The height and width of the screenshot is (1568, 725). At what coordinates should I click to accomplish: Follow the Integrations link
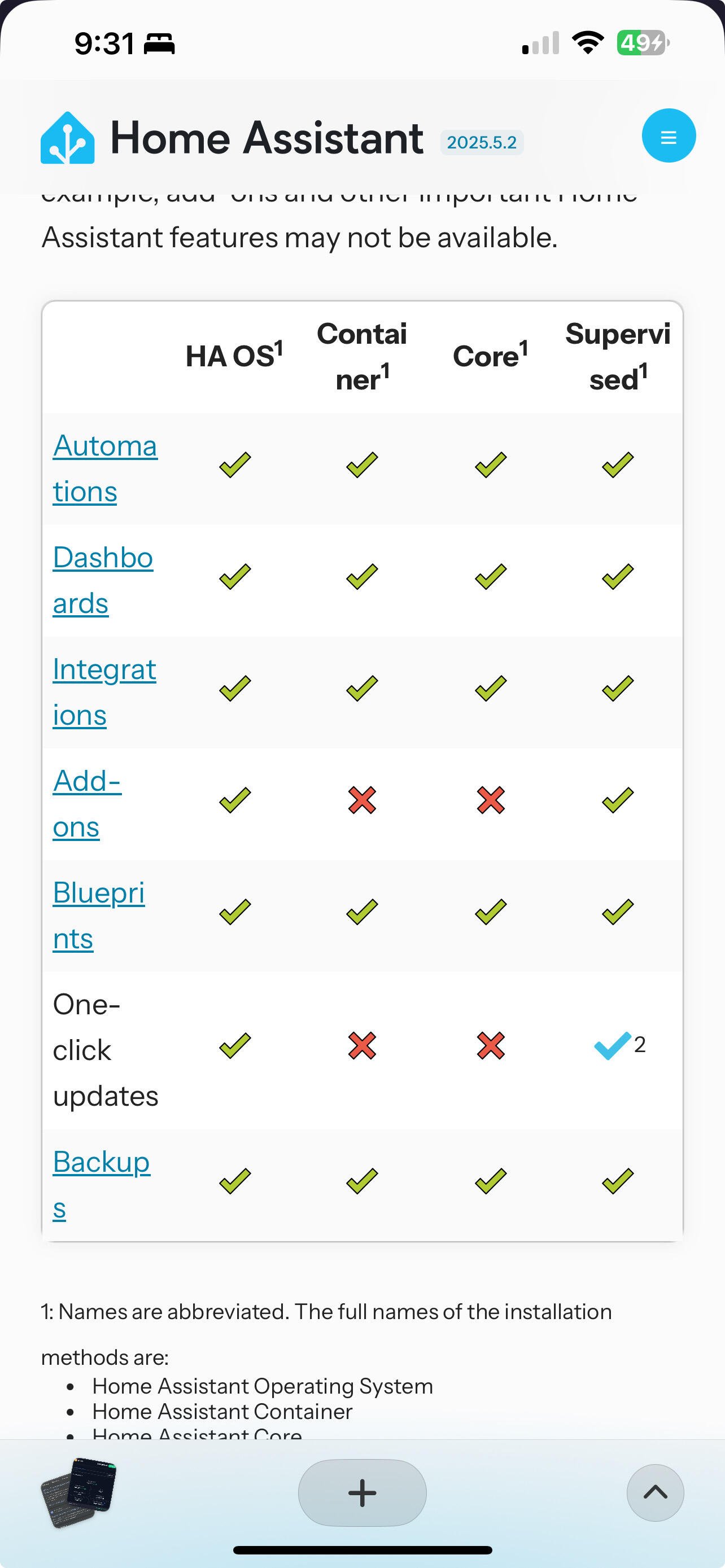104,692
